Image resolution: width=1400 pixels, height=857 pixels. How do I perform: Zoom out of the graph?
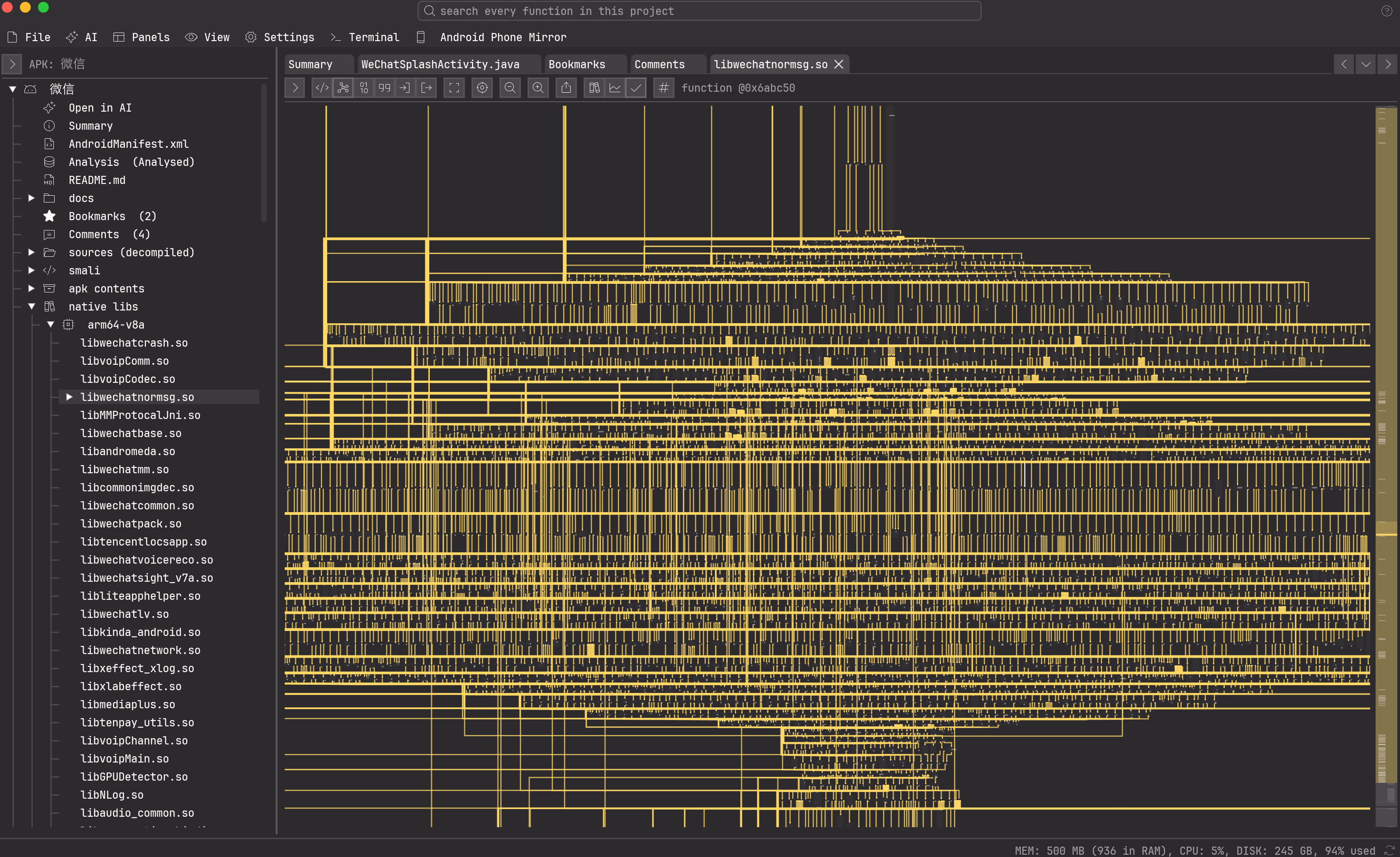pos(510,88)
